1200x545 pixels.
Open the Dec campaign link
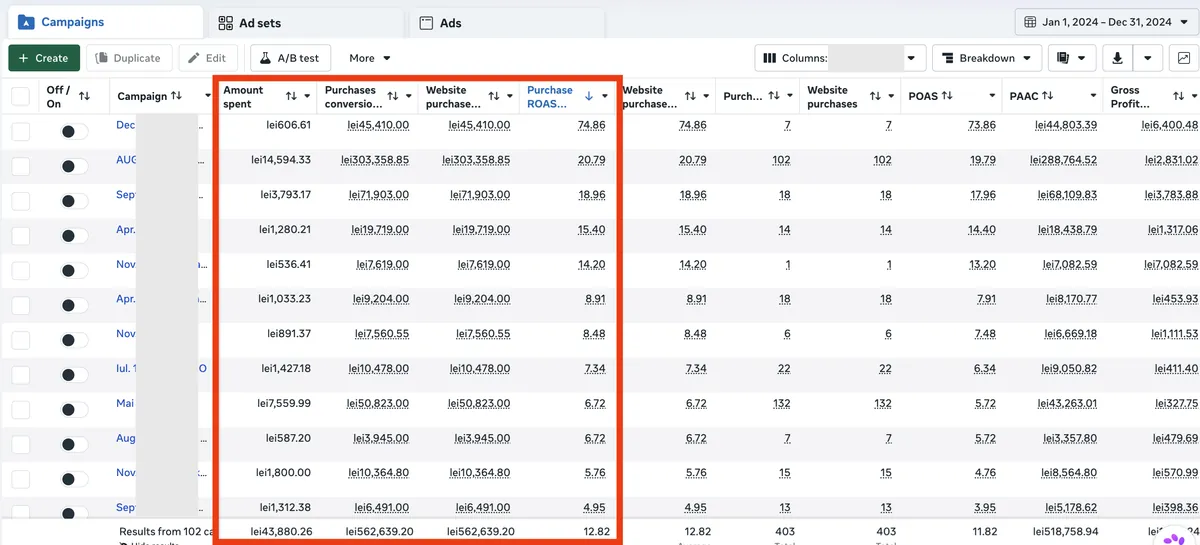coord(126,125)
